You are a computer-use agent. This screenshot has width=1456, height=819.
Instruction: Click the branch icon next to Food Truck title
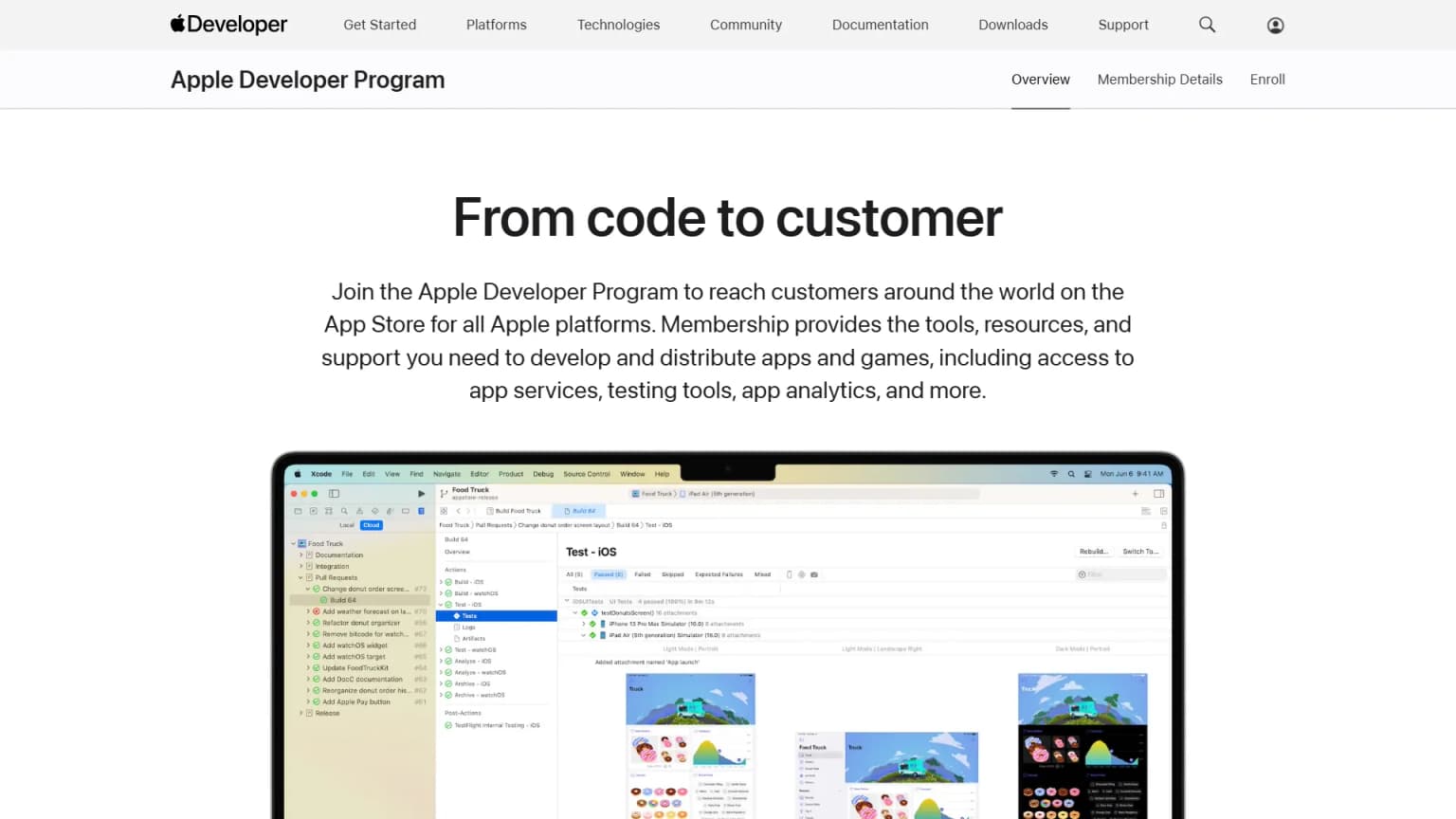[444, 494]
